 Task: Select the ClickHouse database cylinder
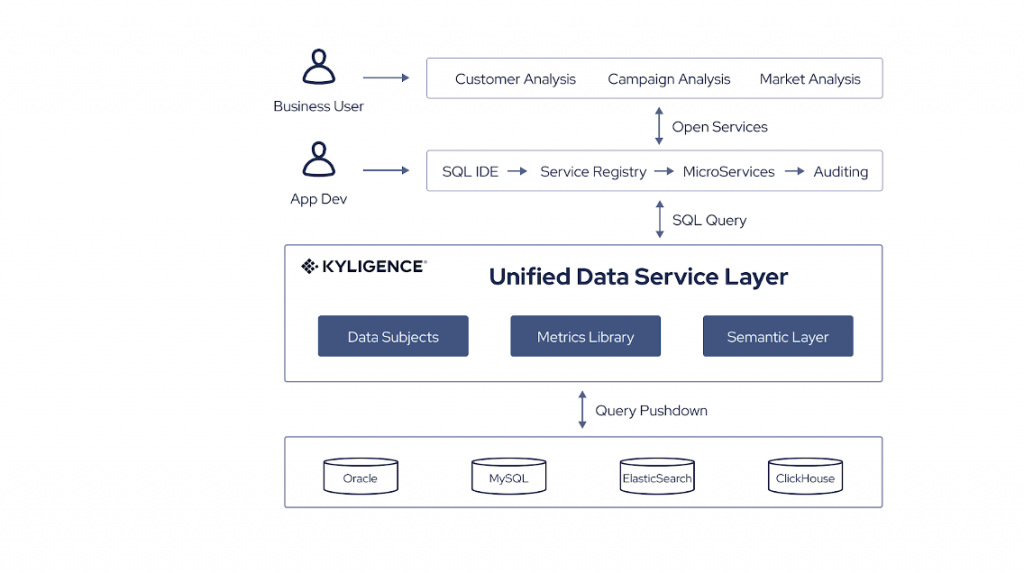tap(805, 476)
